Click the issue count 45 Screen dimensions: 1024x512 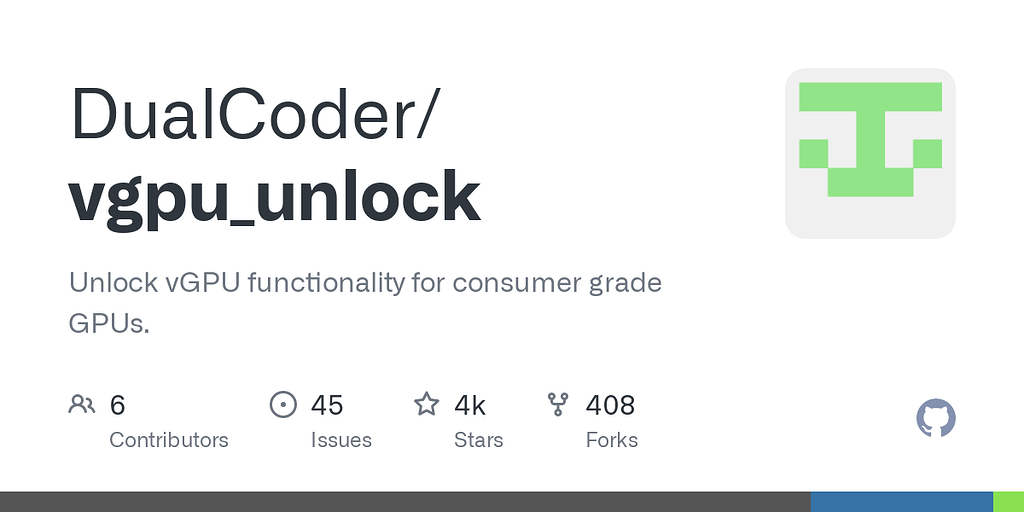327,405
